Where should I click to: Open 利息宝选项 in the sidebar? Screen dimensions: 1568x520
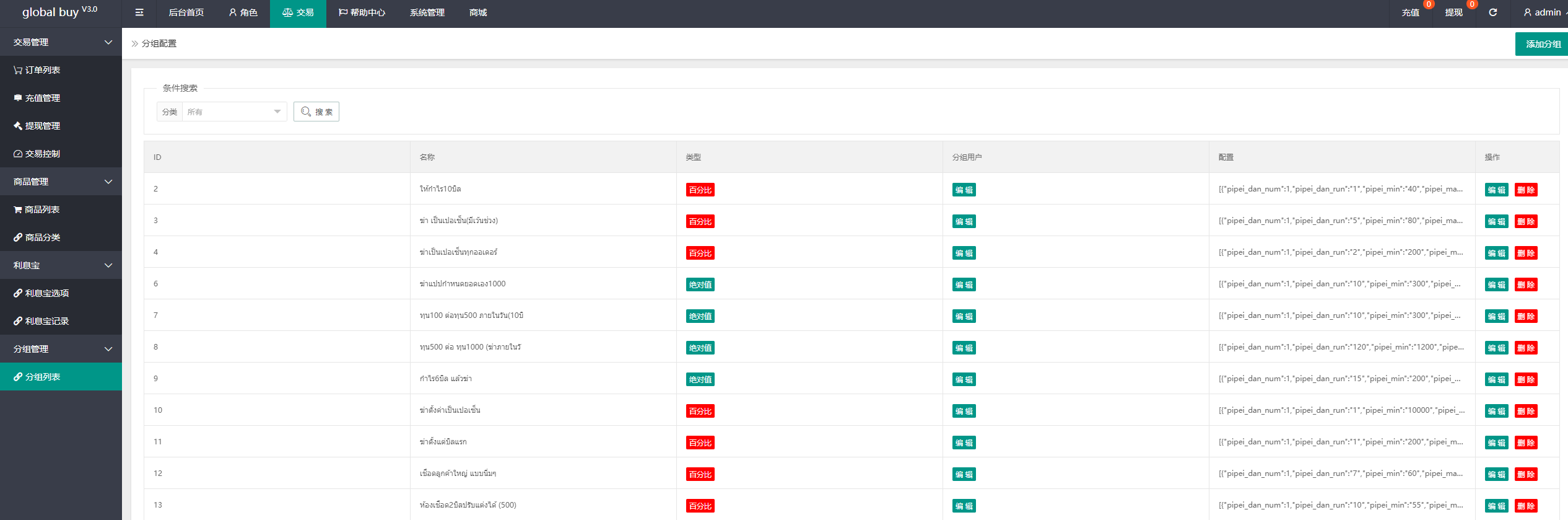click(x=41, y=293)
